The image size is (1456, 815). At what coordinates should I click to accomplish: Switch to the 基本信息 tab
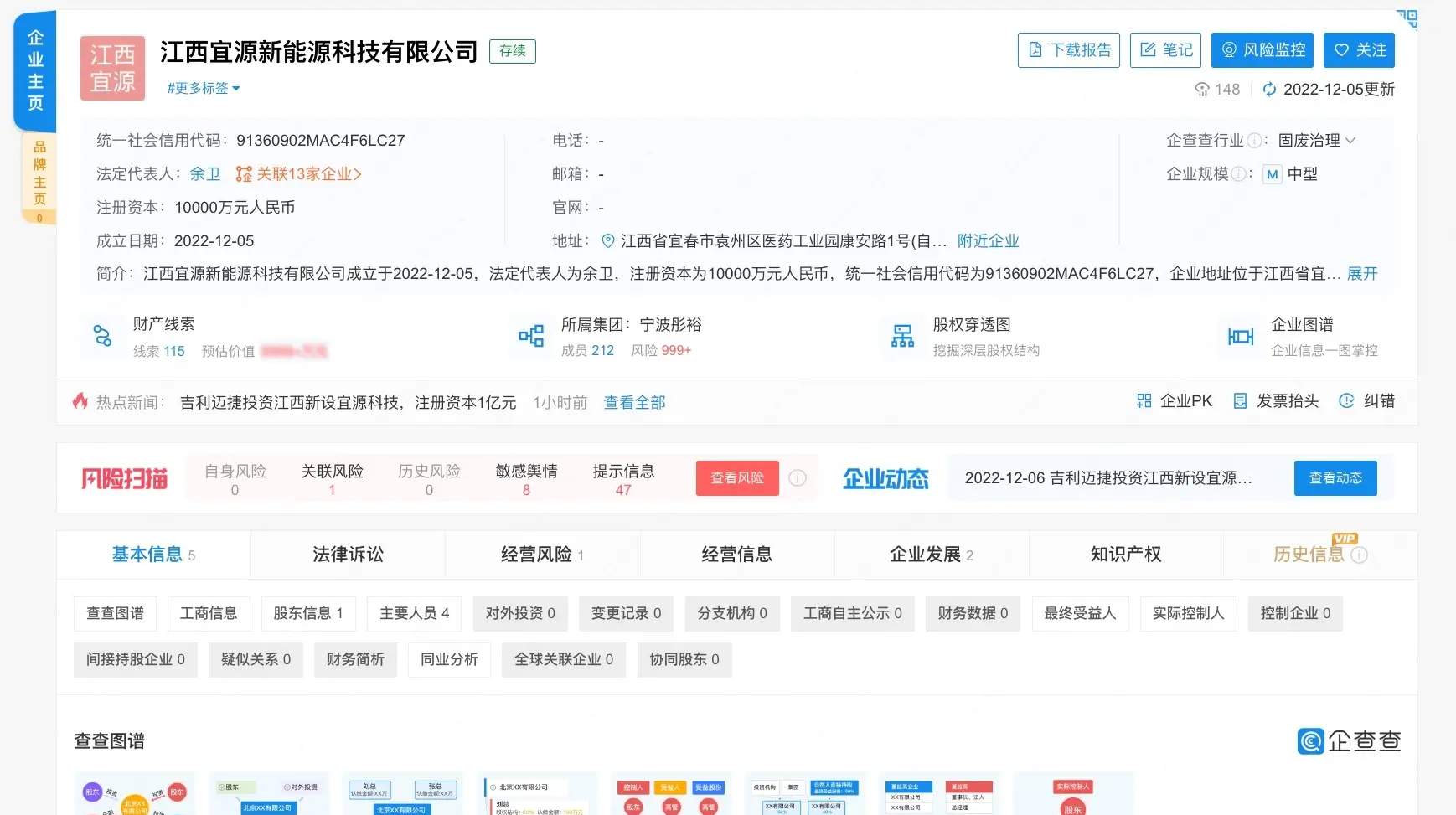pos(153,555)
